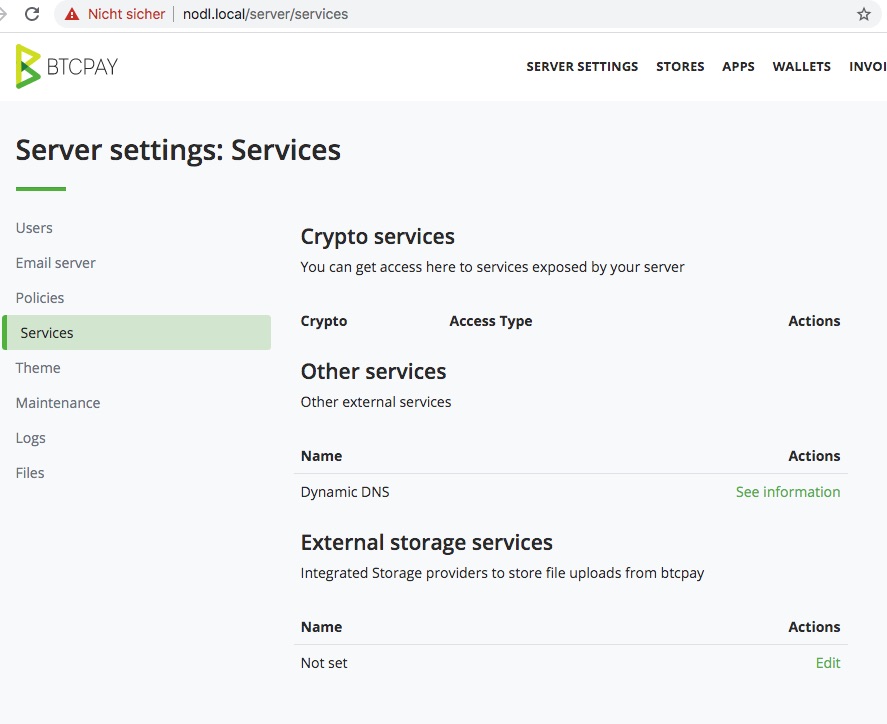Screen dimensions: 887x724
Task: Click the 'Integrated Storage providers' description text
Action: 502,574
